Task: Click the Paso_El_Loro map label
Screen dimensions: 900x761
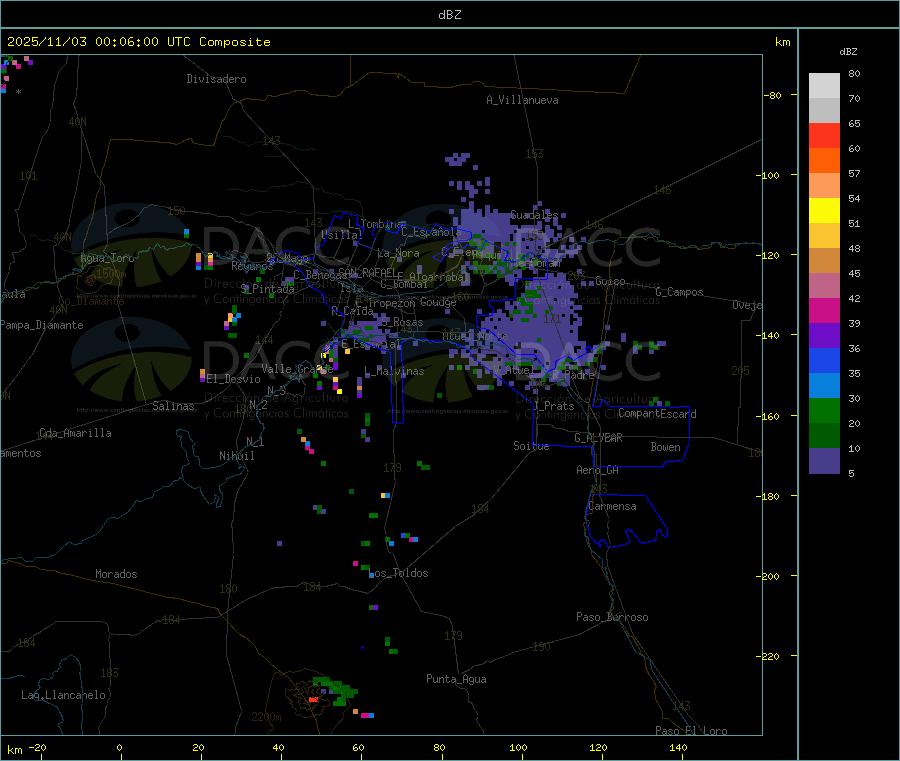Action: [x=691, y=730]
